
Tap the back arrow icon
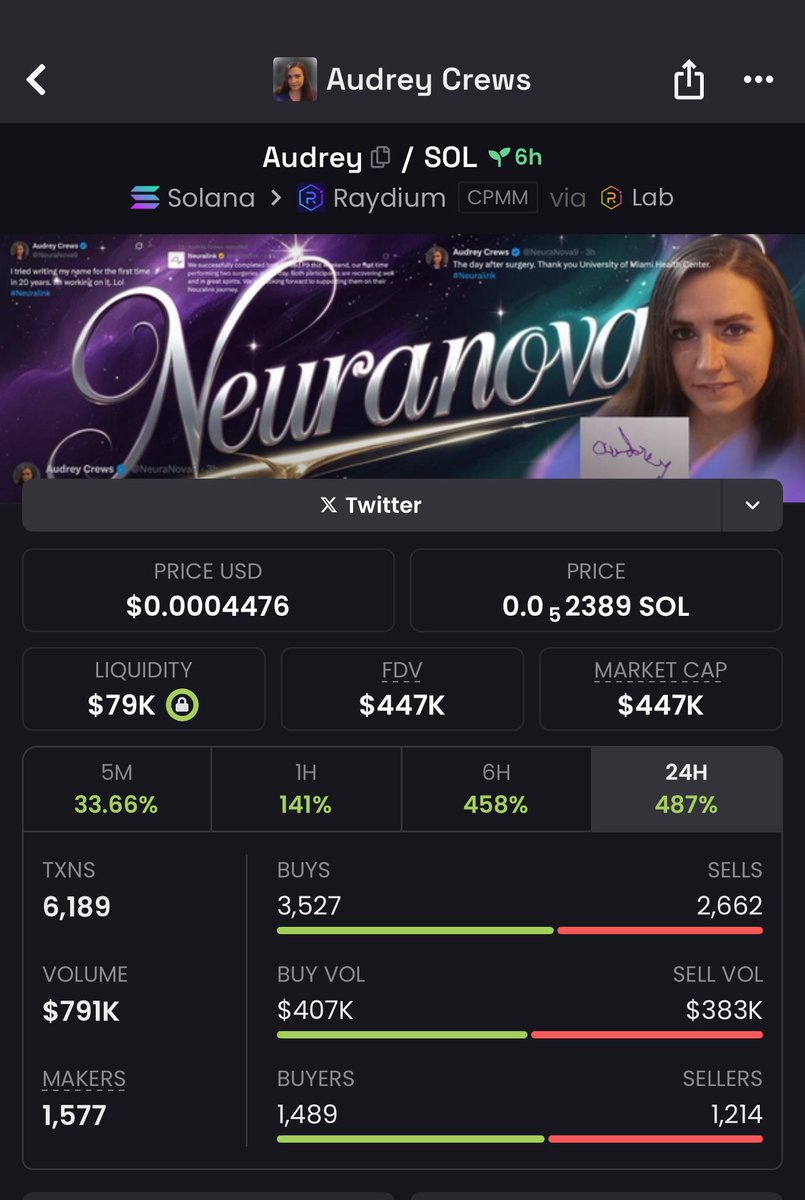point(37,80)
